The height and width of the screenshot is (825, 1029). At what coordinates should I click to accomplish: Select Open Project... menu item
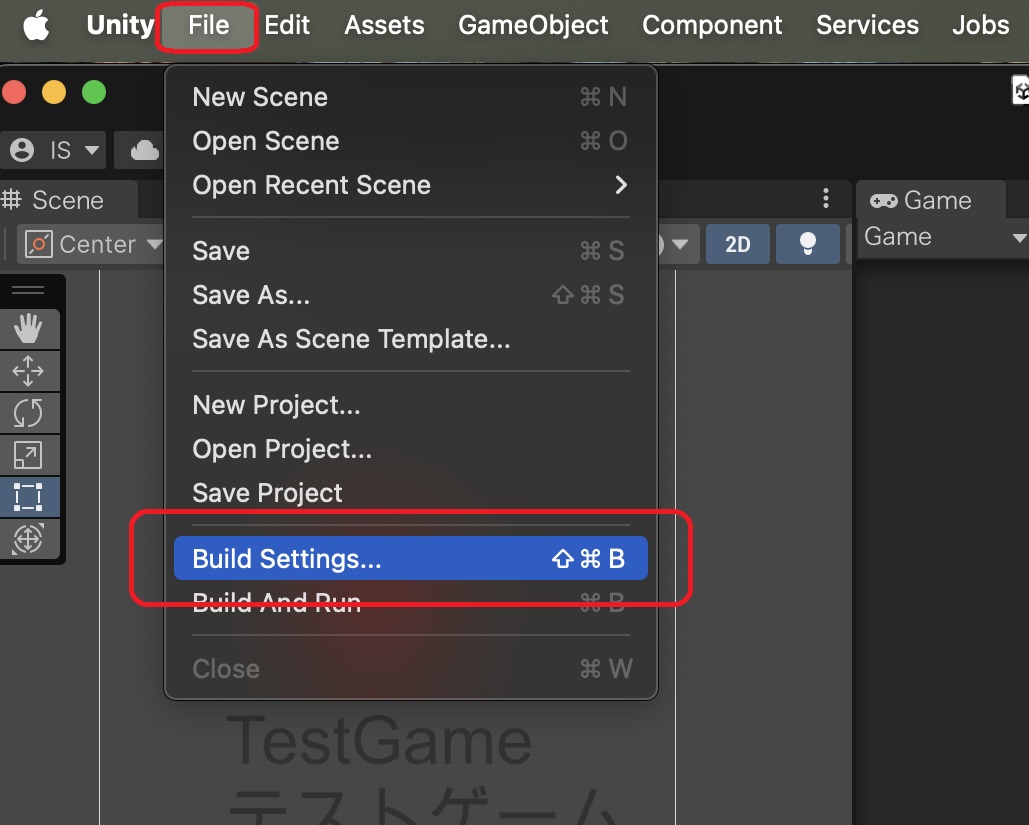click(x=410, y=449)
